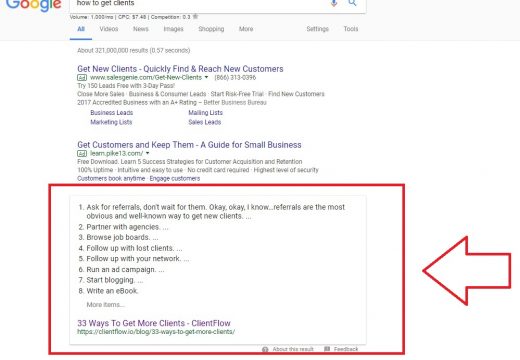Click the Ad badge beside learn.pike13.com
This screenshot has width=520, height=360.
coord(82,154)
